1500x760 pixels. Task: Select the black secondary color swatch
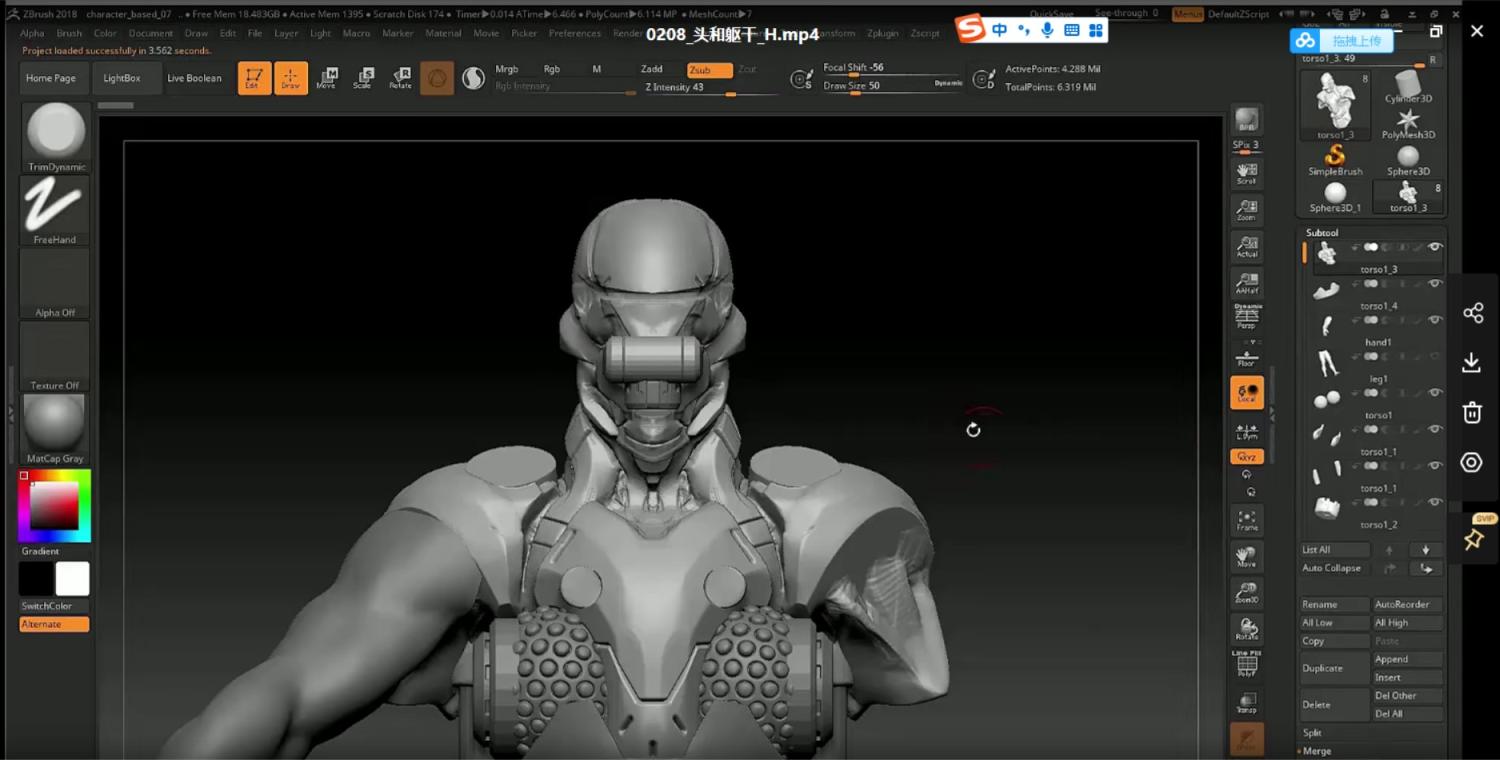coord(36,579)
